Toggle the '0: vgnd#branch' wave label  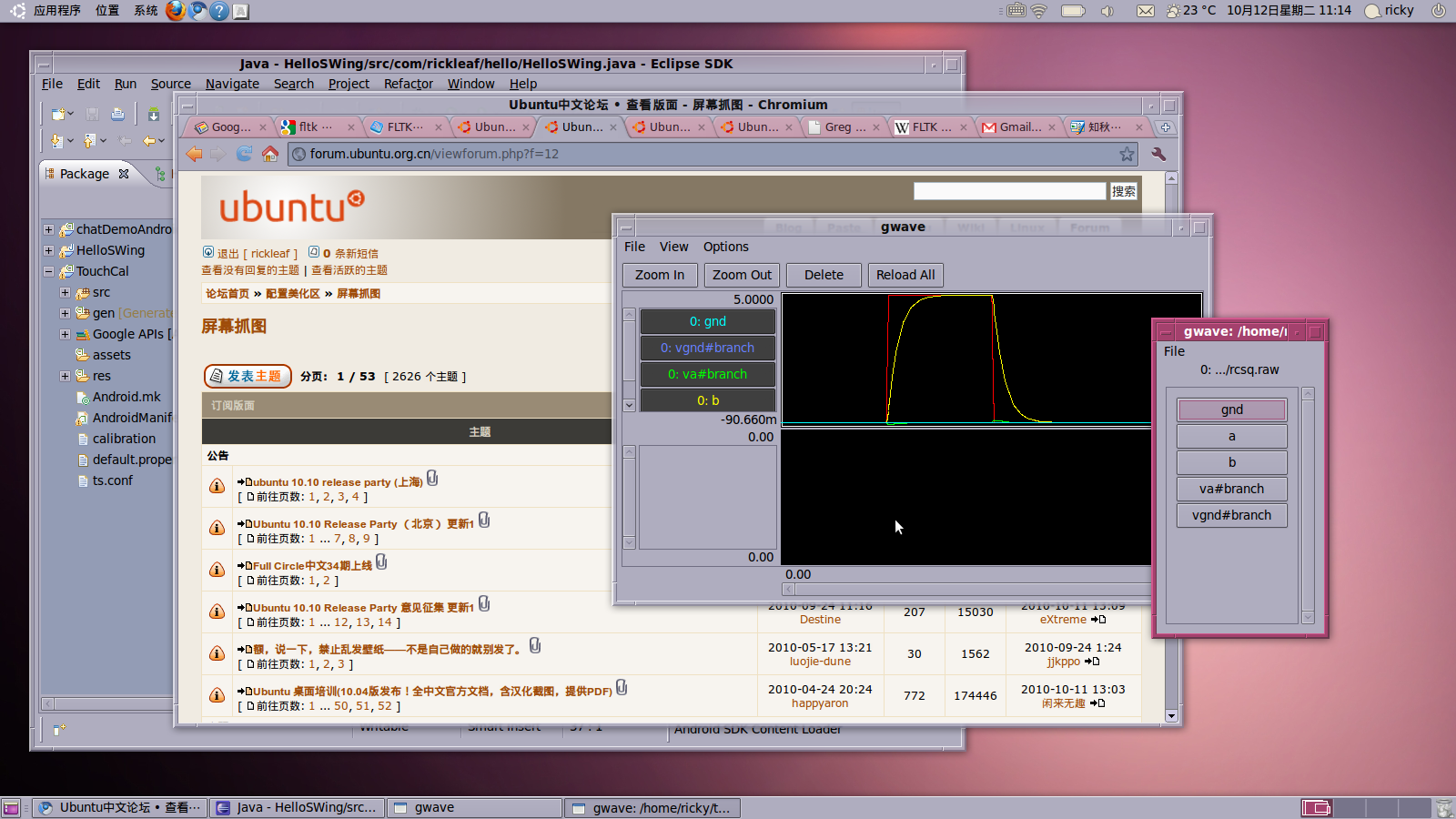coord(708,348)
